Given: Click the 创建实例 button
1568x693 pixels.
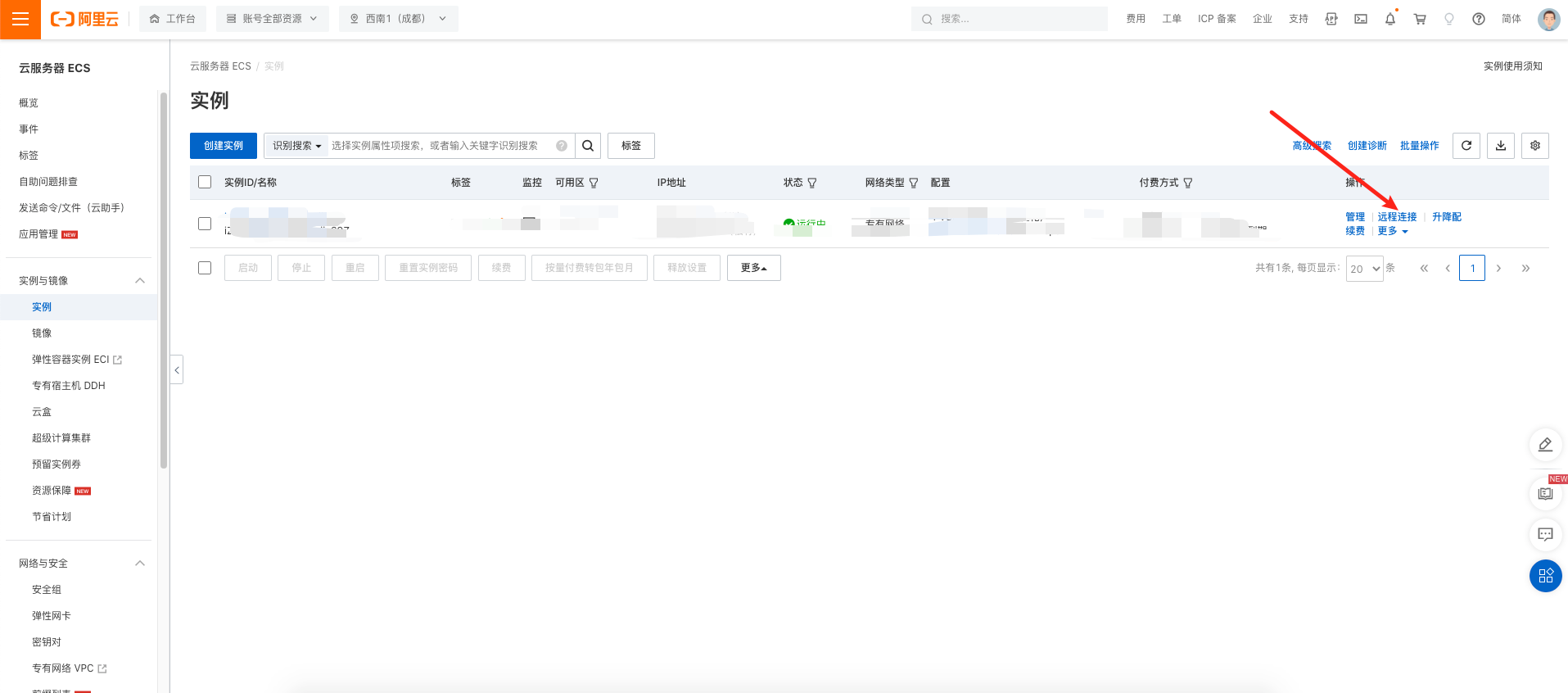Looking at the screenshot, I should [224, 146].
